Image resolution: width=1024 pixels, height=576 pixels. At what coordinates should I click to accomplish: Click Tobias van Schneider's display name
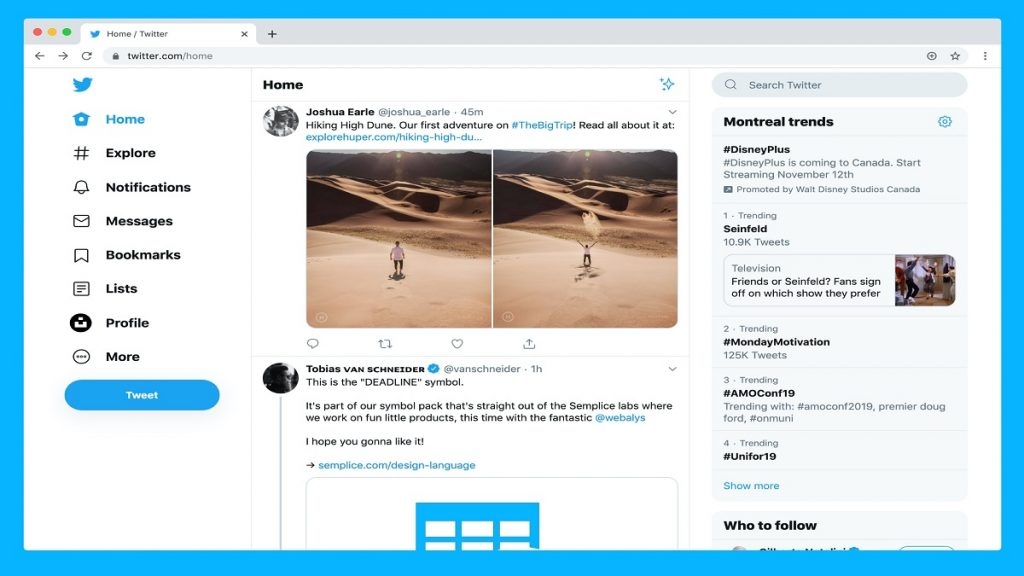pyautogui.click(x=365, y=369)
